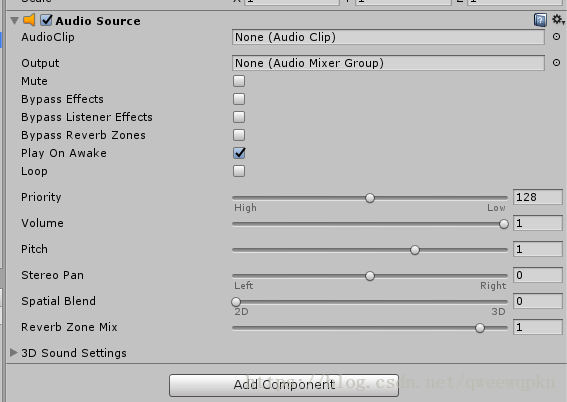
Task: Click the Bypass Listener Effects label
Action: (87, 117)
